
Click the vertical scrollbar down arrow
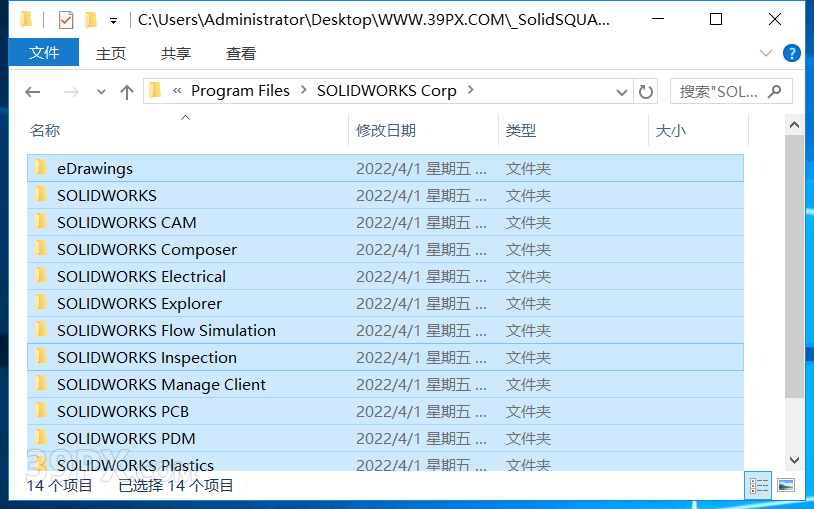[x=795, y=460]
